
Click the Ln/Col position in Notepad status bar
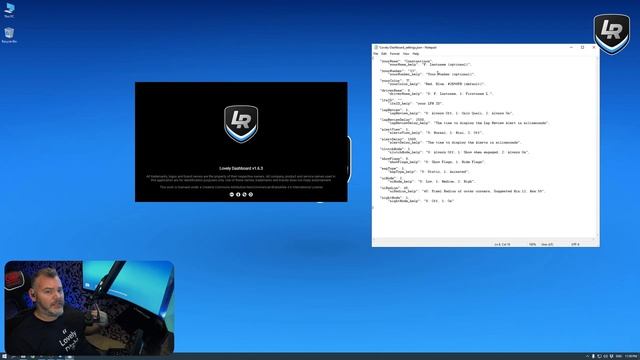502,244
